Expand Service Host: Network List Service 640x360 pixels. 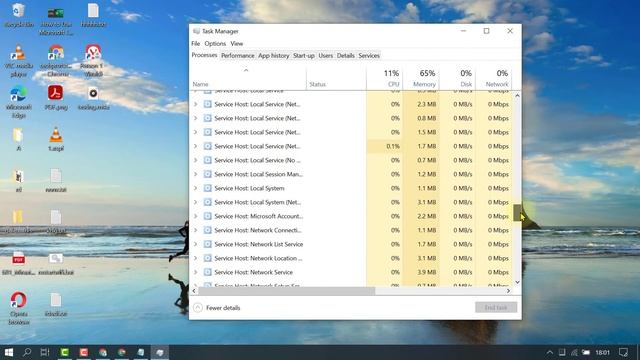tap(196, 244)
